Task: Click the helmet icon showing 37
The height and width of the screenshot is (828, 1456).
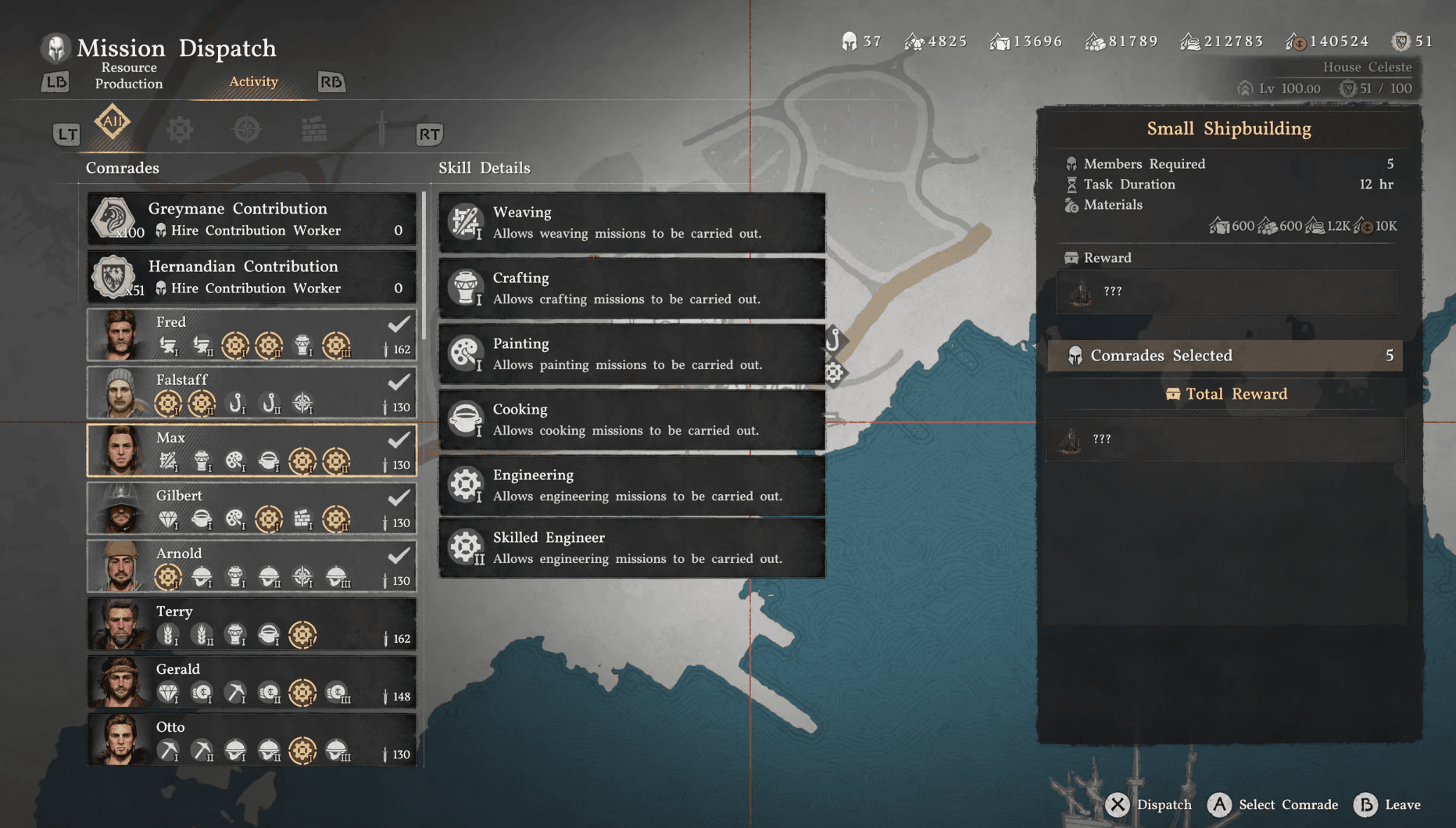Action: tap(849, 41)
